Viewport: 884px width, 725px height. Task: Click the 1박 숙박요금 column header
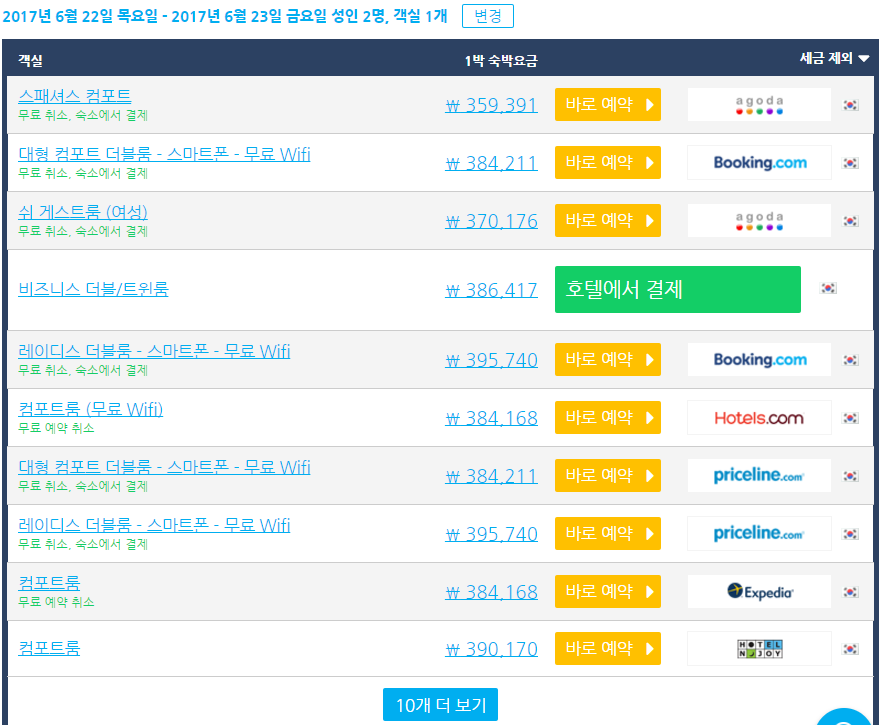pos(501,61)
